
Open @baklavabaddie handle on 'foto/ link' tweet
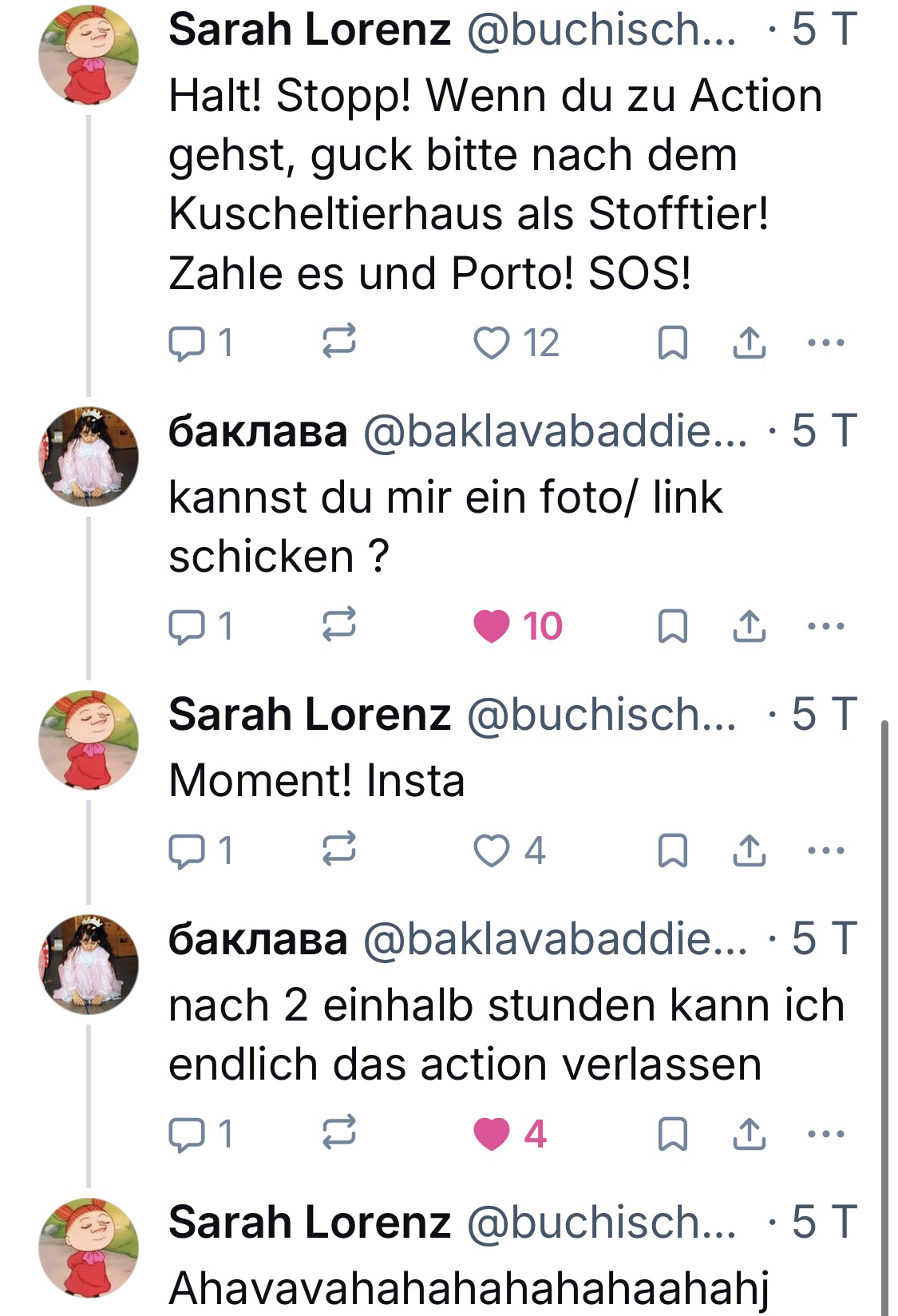coord(555,432)
